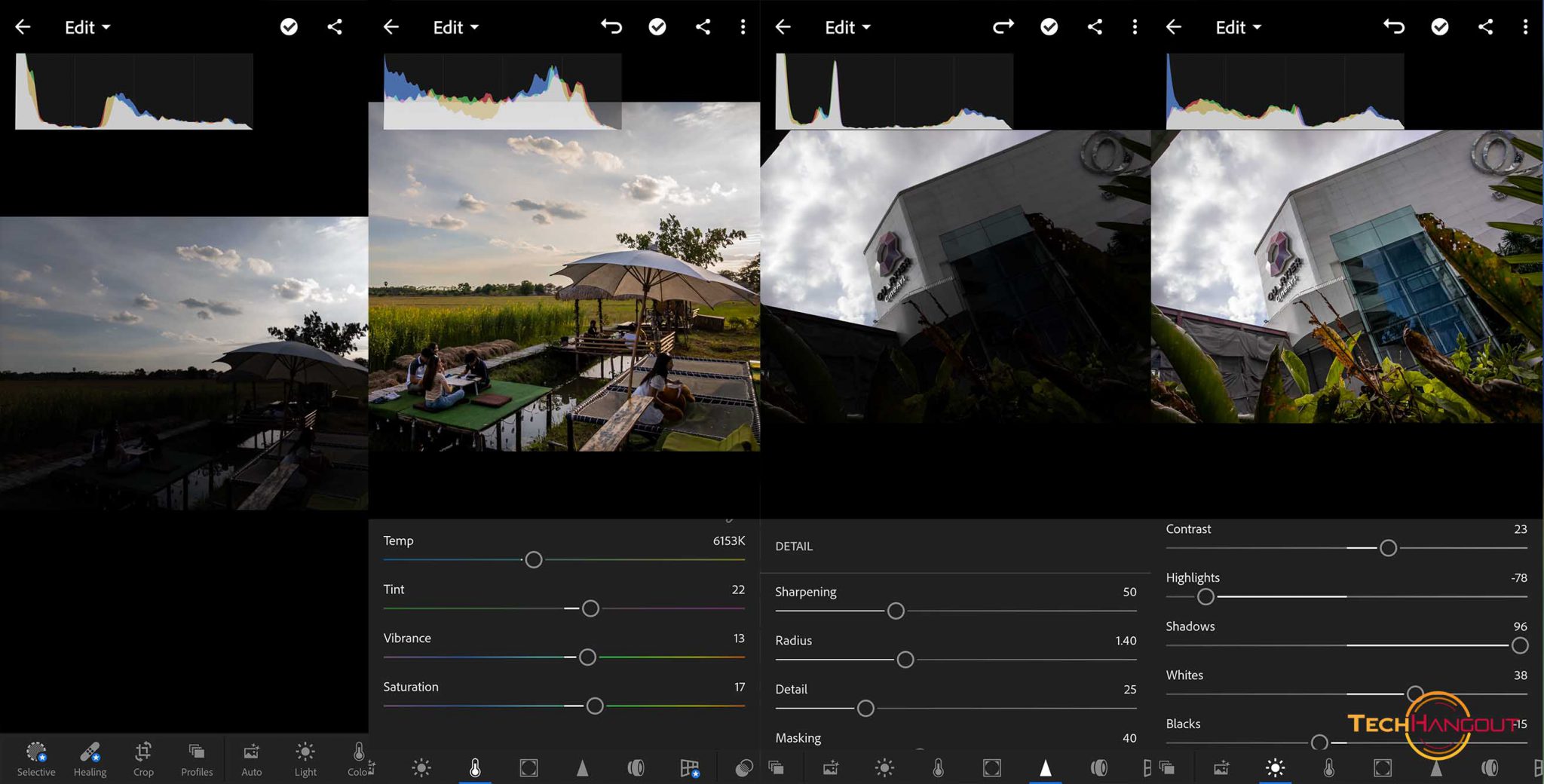Viewport: 1544px width, 784px height.
Task: Click the DETAIL section heading
Action: [794, 547]
